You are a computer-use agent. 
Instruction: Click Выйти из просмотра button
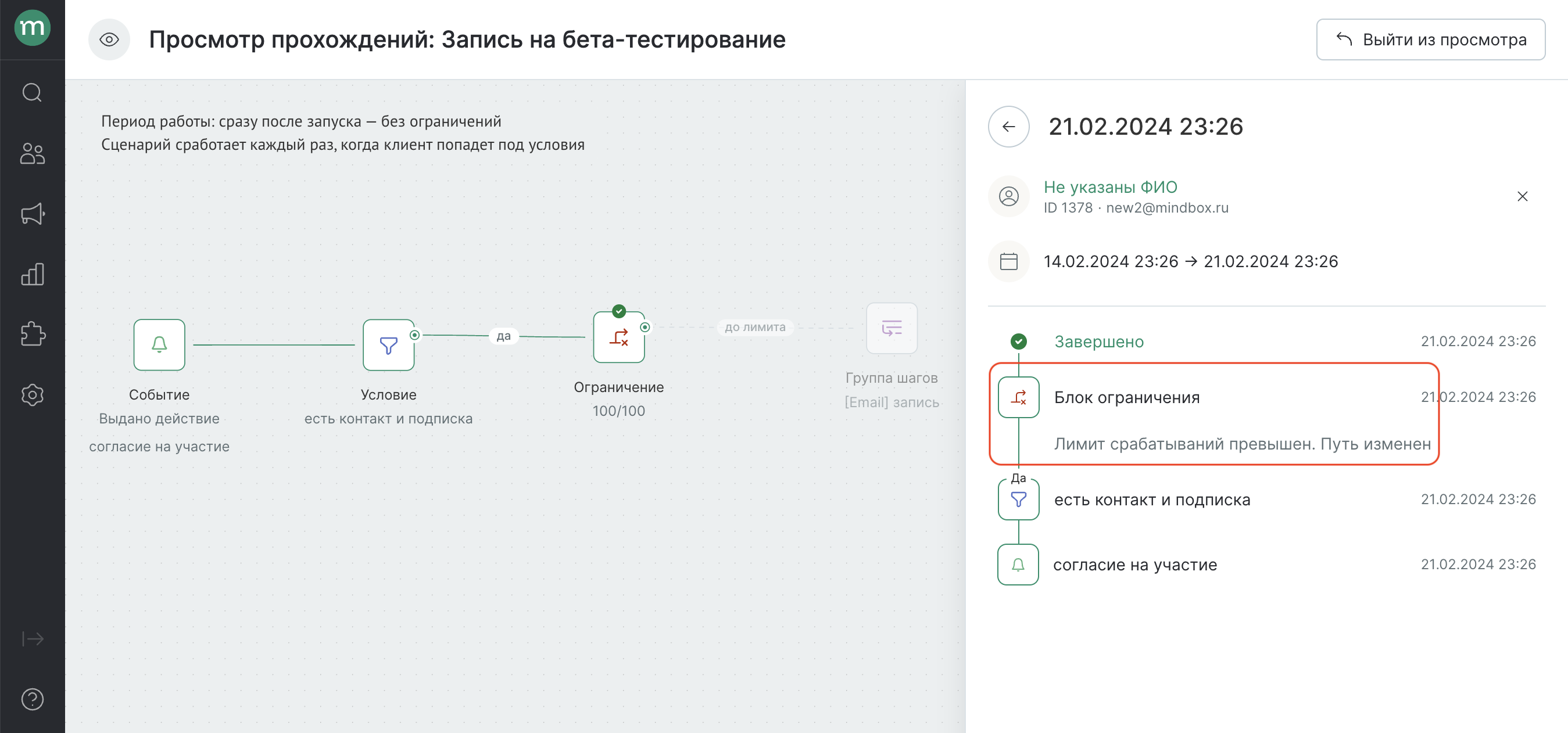click(1430, 40)
